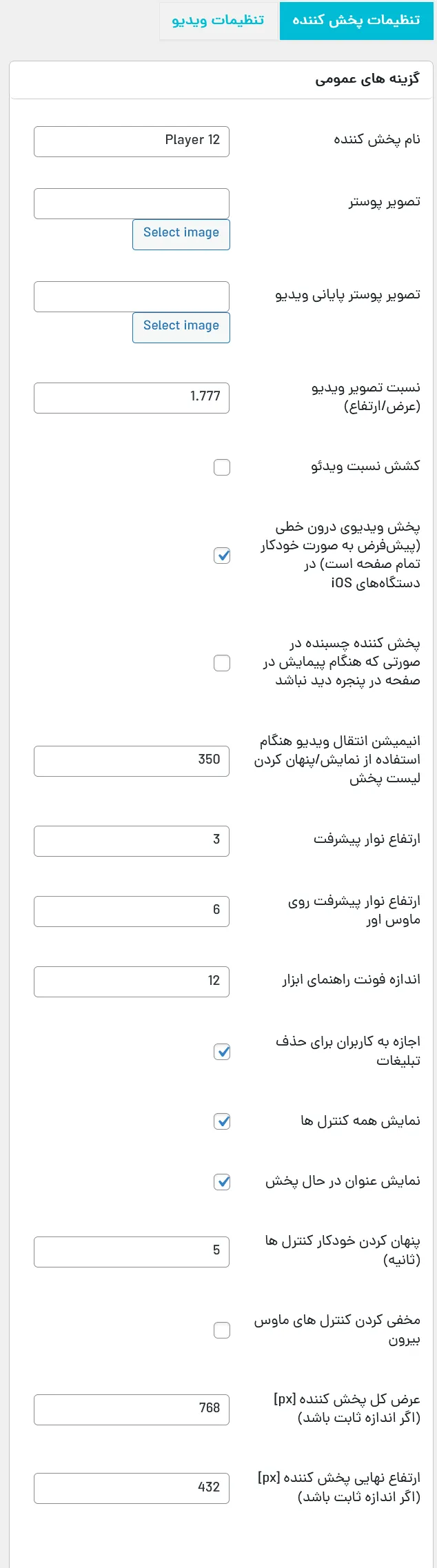Click the تصویر پوستر text field
The height and width of the screenshot is (1568, 437).
(132, 203)
